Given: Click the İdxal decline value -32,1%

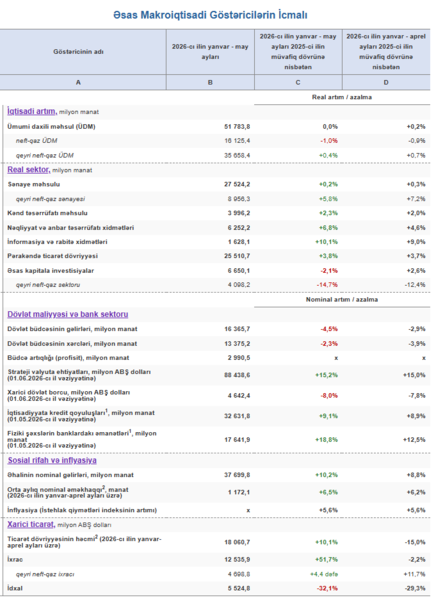Looking at the screenshot, I should point(327,588).
